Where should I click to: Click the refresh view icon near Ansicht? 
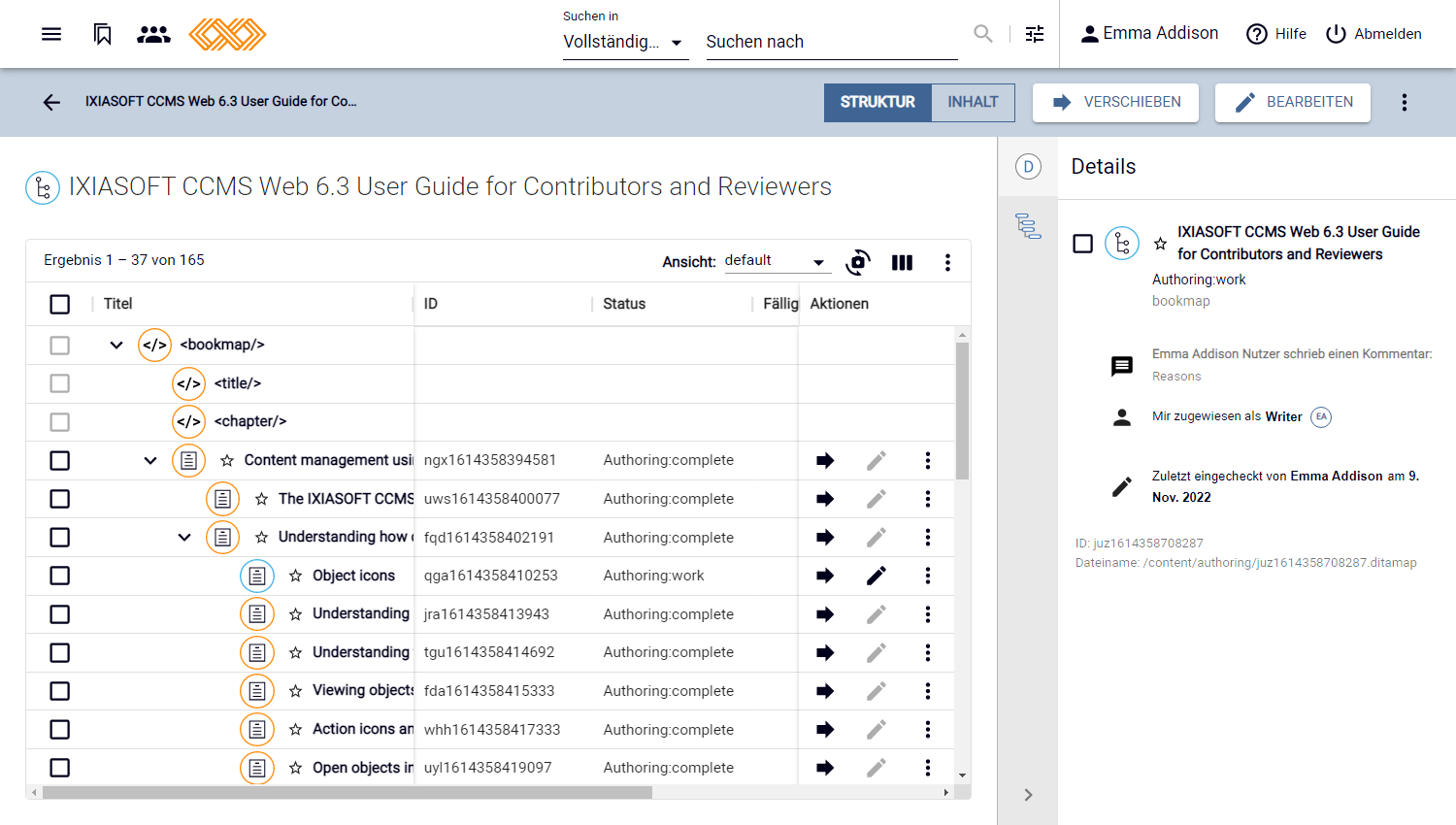tap(858, 262)
